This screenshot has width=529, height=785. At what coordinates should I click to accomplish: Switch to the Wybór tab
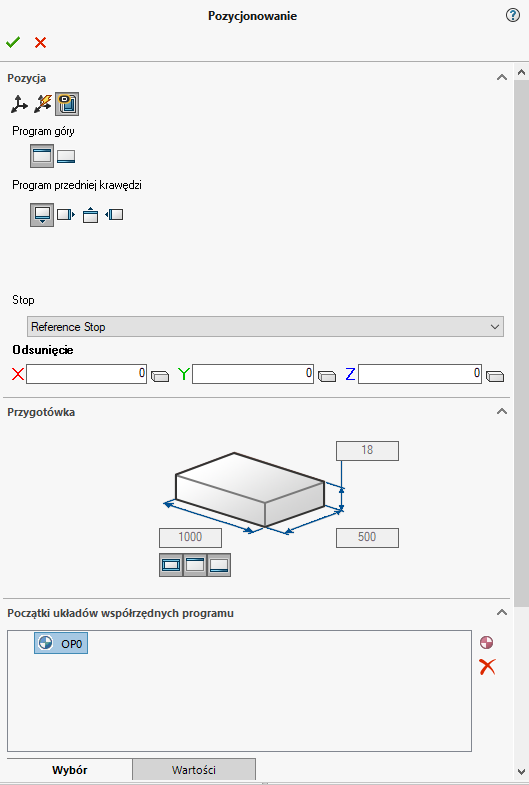pos(70,770)
